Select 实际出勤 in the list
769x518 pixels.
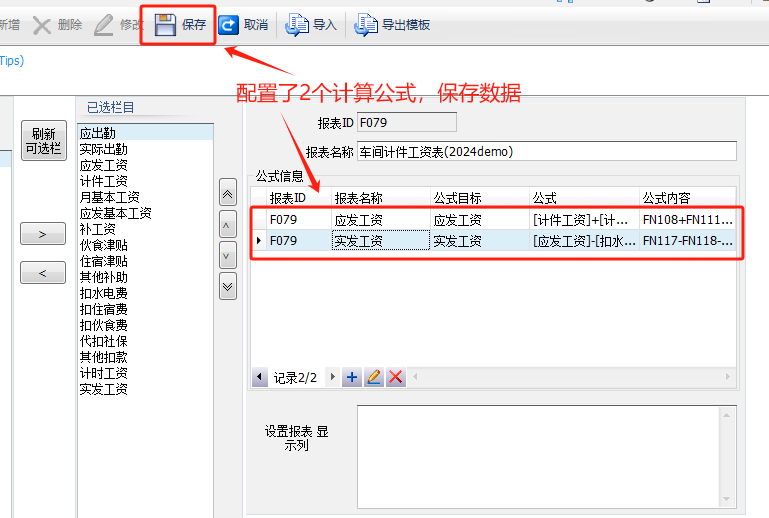tap(146, 149)
